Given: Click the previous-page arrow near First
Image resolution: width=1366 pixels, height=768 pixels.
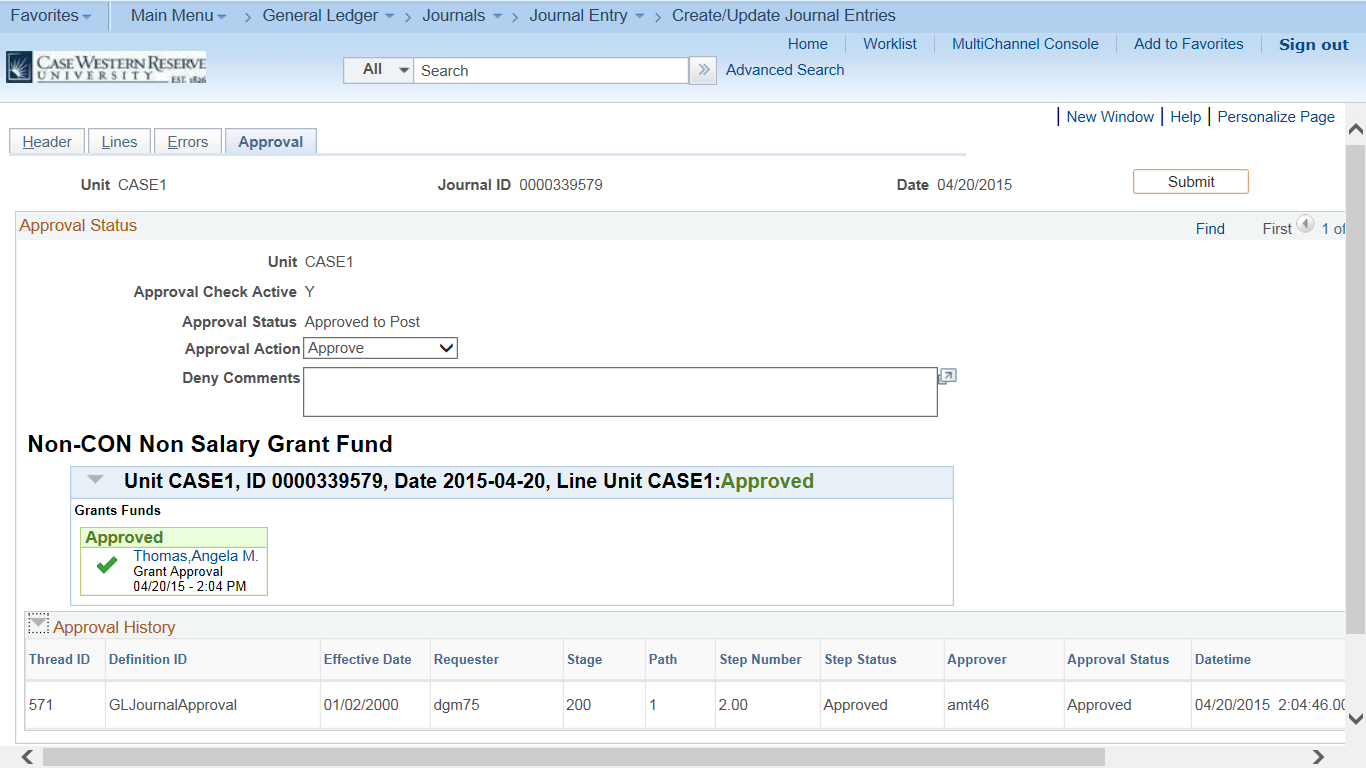Looking at the screenshot, I should click(x=1306, y=224).
